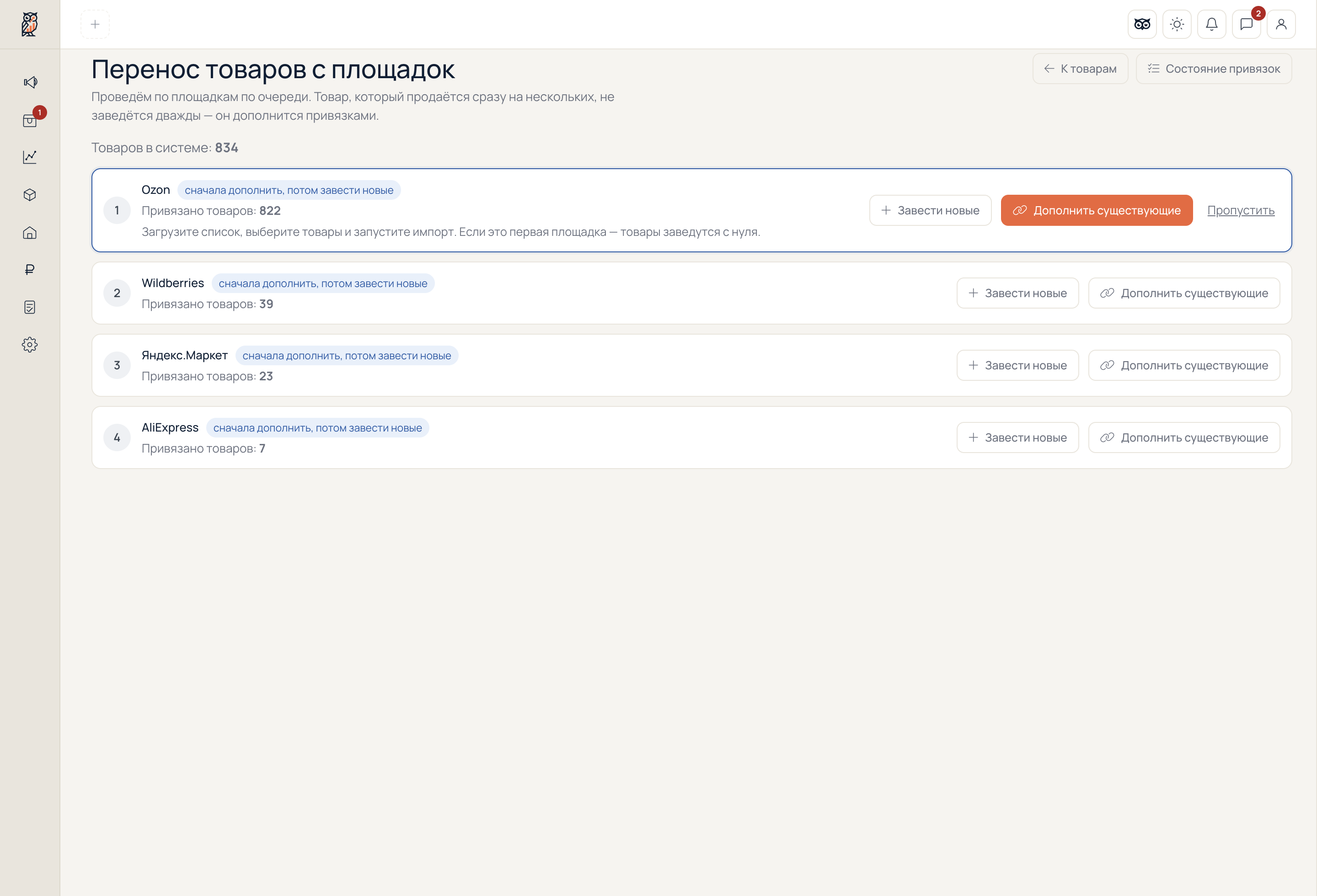Viewport: 1317px width, 896px height.
Task: Click Завести новые for Wildberries
Action: point(1017,293)
